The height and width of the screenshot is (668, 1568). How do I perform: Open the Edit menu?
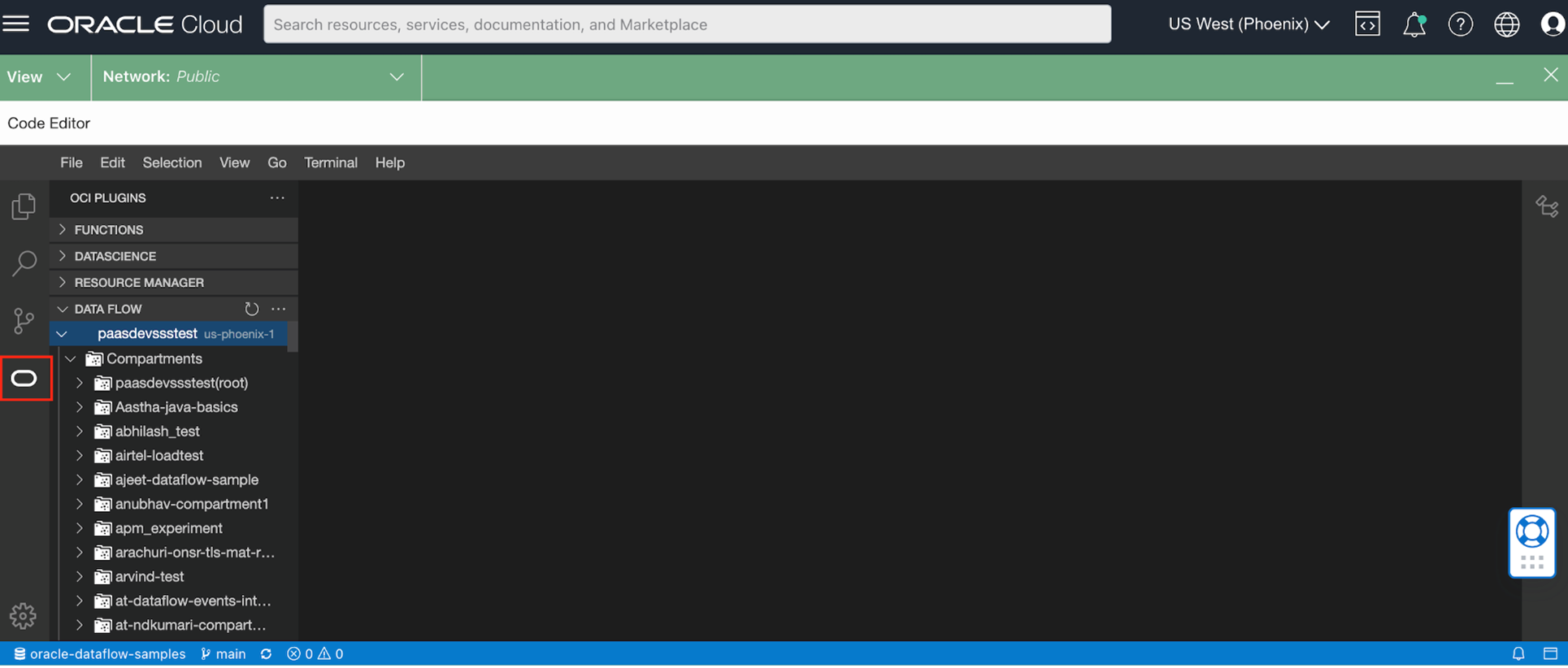tap(112, 163)
